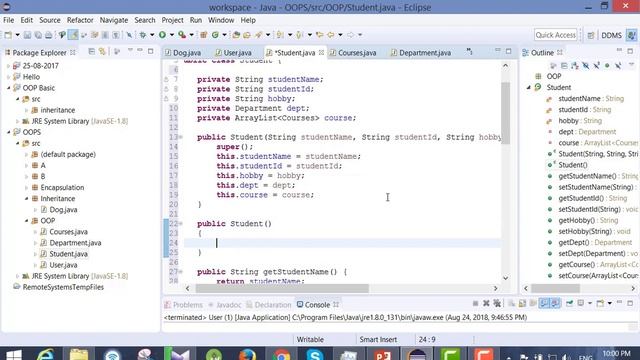This screenshot has height=360, width=640.
Task: Open Firefox from the taskbar
Action: click(247, 355)
